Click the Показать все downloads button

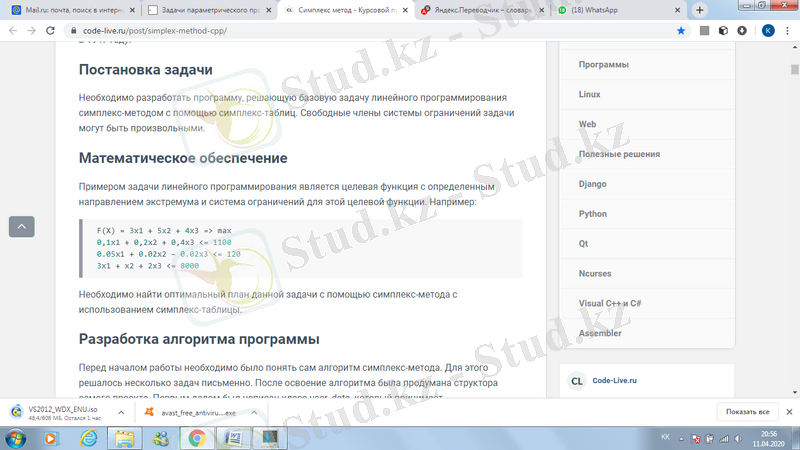tap(747, 412)
